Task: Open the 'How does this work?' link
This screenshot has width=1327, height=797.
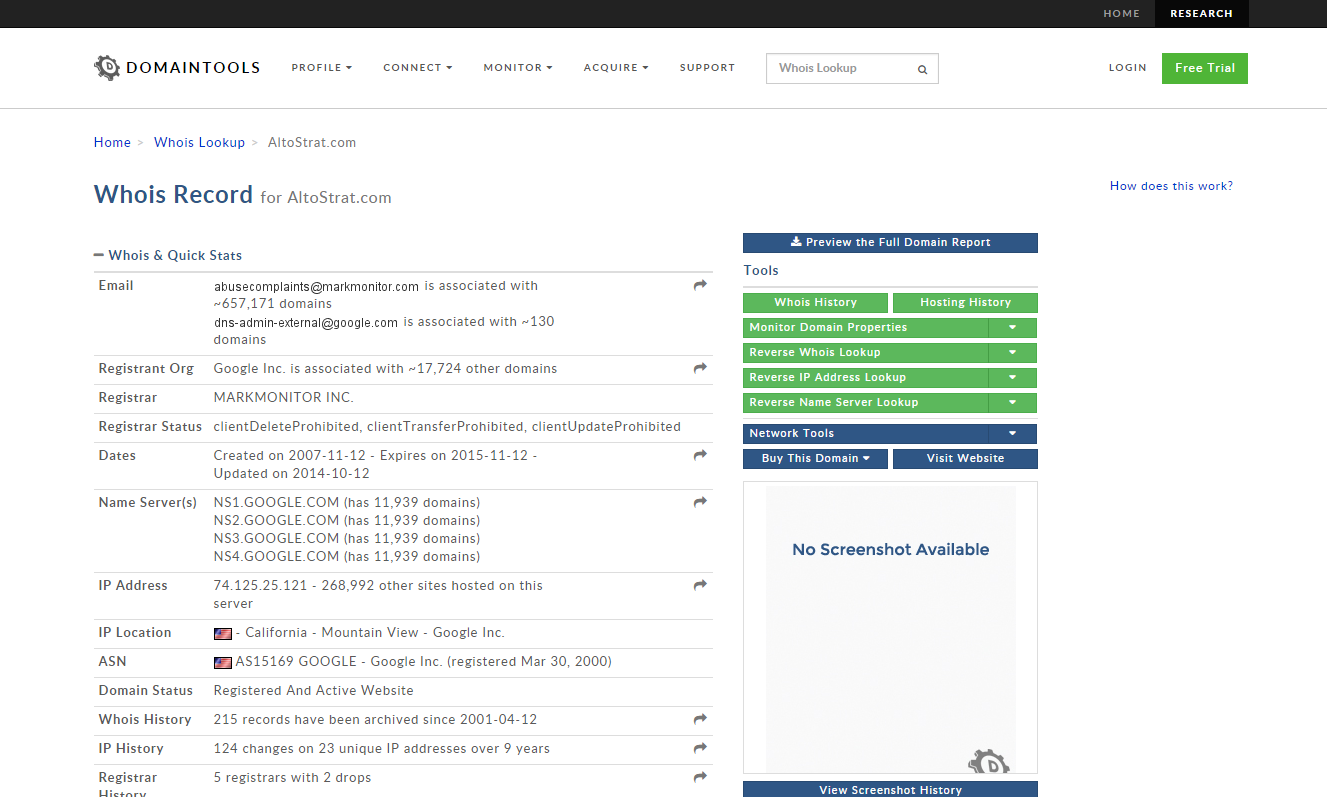Action: click(1171, 186)
